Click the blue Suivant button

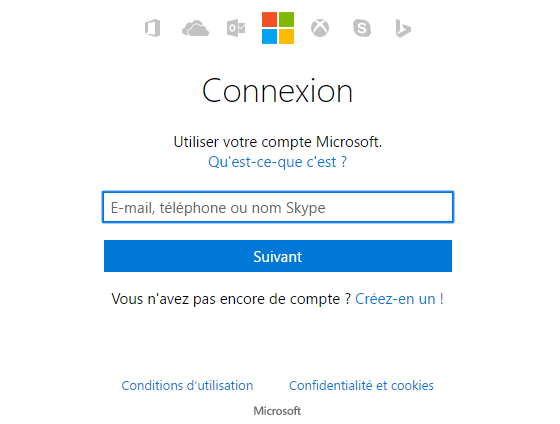point(278,256)
